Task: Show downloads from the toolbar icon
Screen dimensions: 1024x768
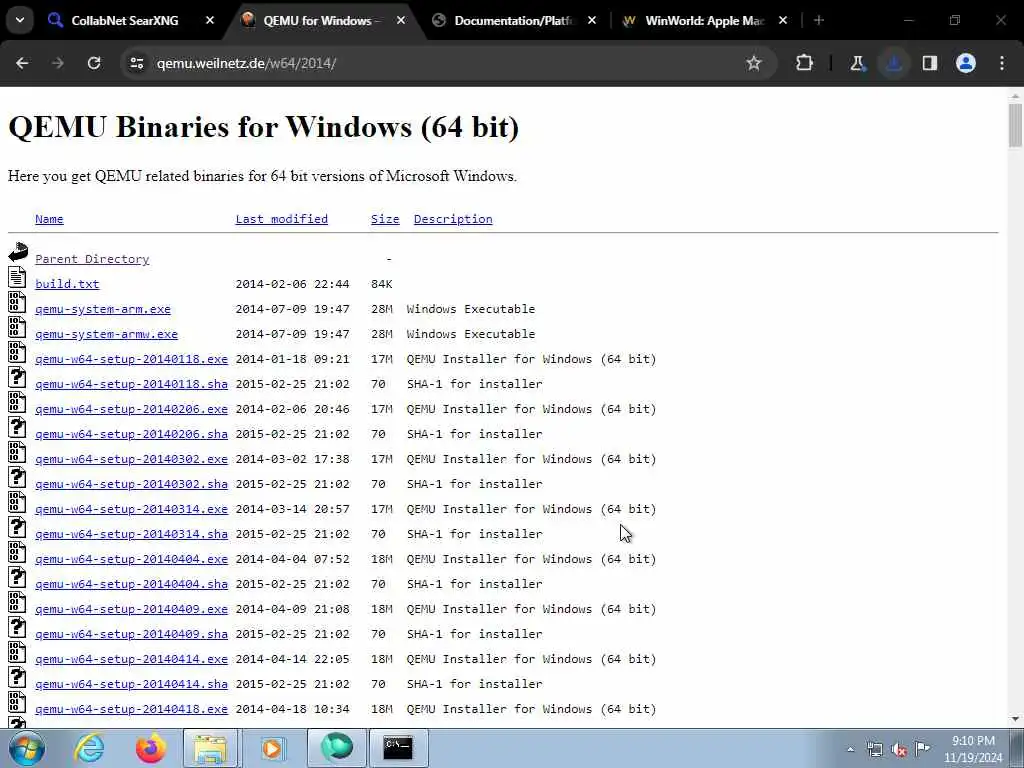Action: click(893, 63)
